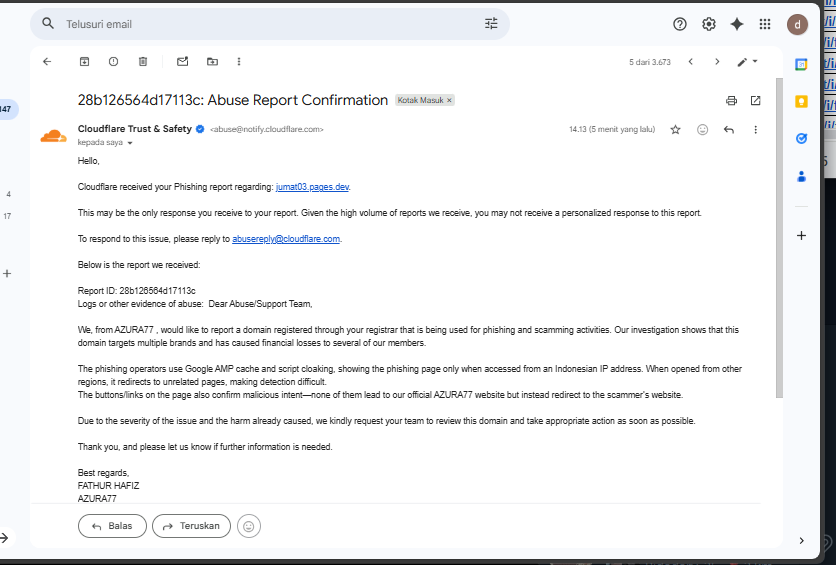Click Report ID: 28b126564d17113c line

pyautogui.click(x=136, y=291)
